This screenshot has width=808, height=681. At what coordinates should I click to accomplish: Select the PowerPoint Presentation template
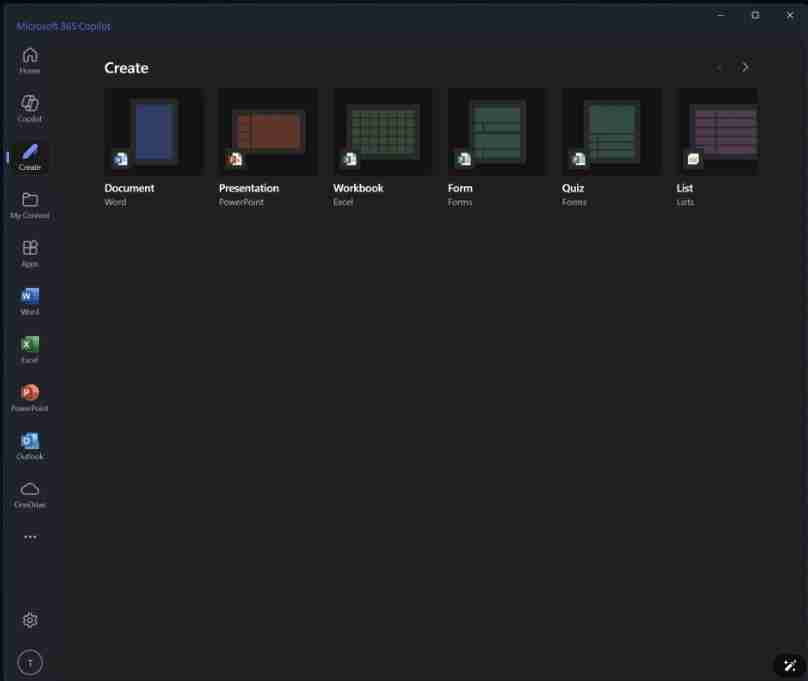pyautogui.click(x=267, y=130)
